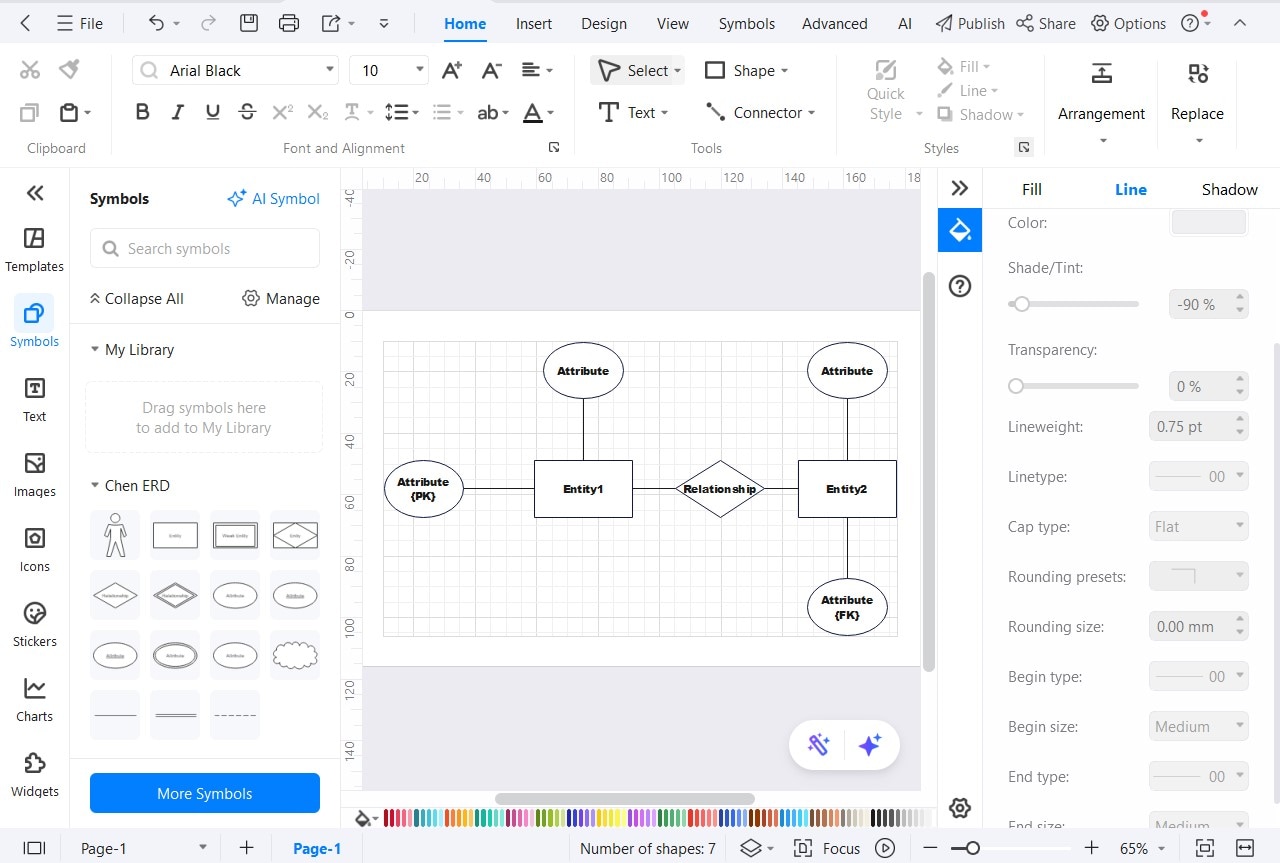Click the Copy icon in Clipboard

click(x=30, y=113)
